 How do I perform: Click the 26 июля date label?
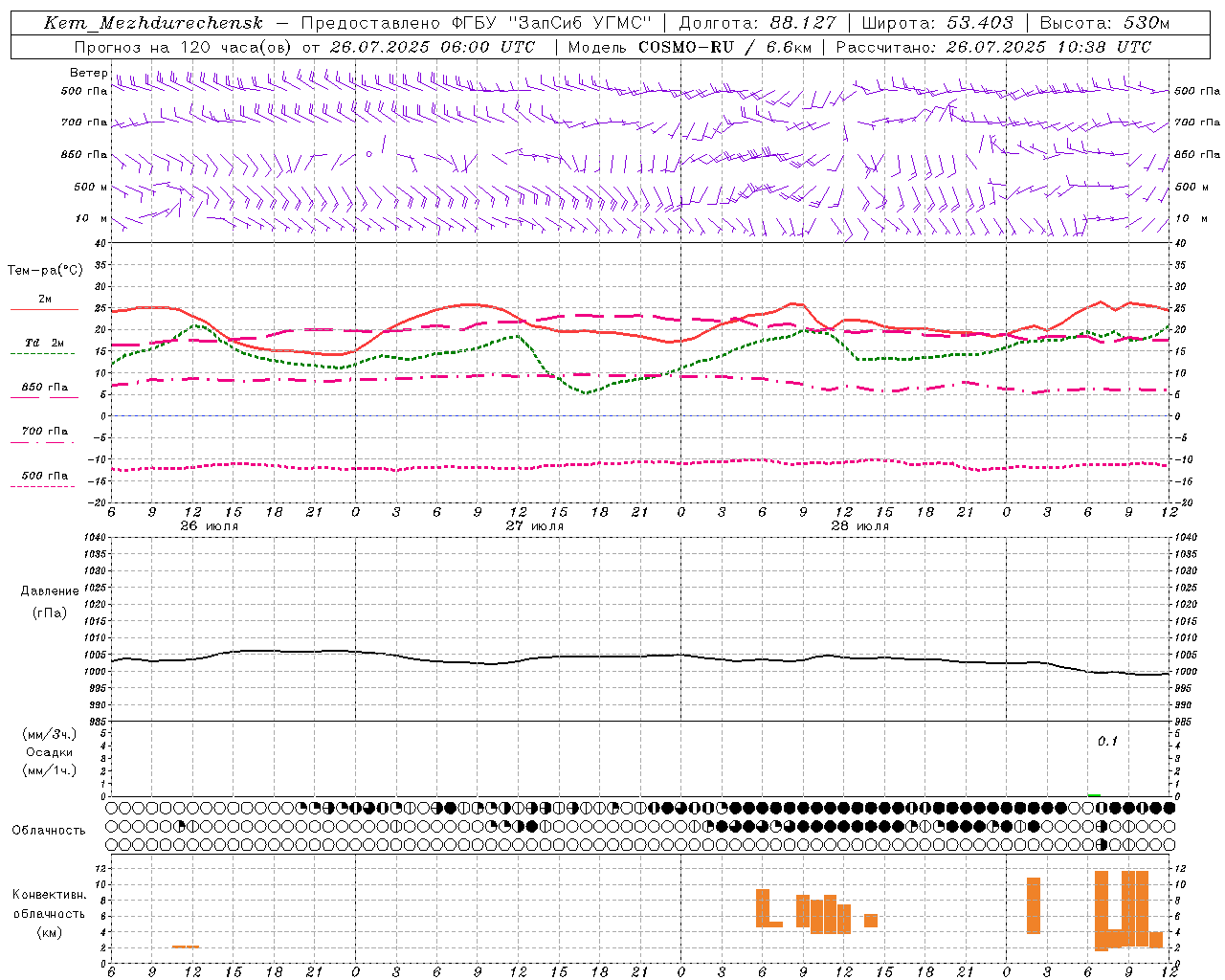(x=210, y=526)
